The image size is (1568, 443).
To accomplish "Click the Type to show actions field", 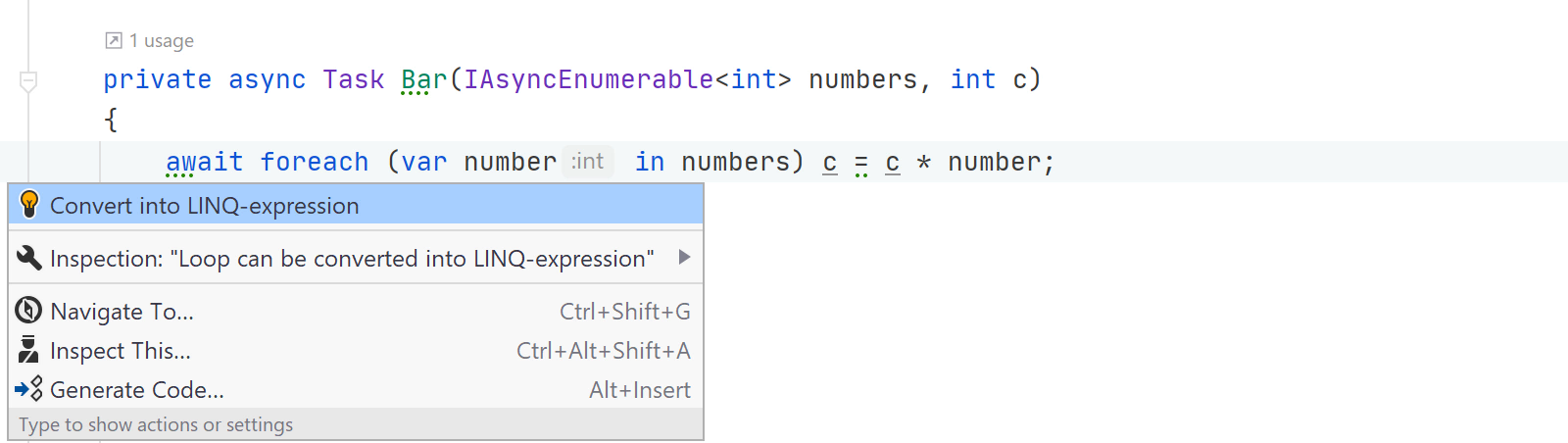I will [x=356, y=424].
